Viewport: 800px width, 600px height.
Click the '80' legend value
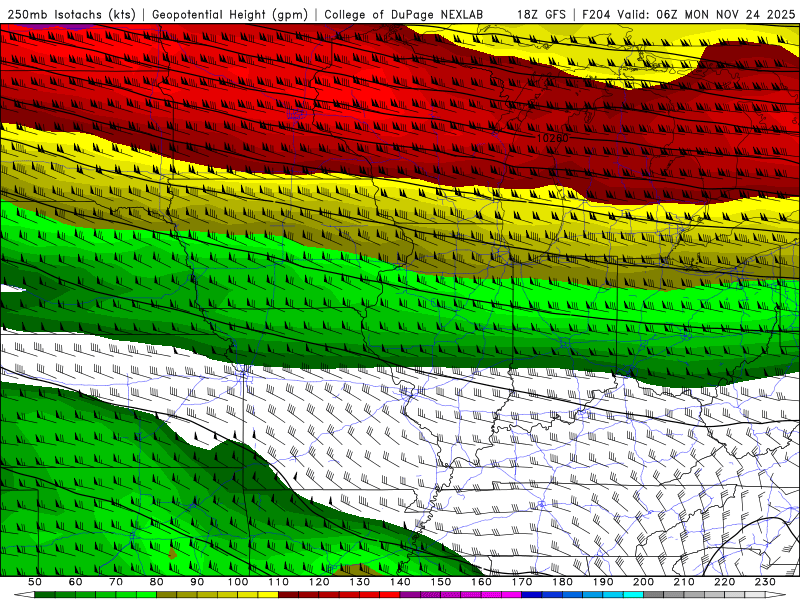coord(157,582)
